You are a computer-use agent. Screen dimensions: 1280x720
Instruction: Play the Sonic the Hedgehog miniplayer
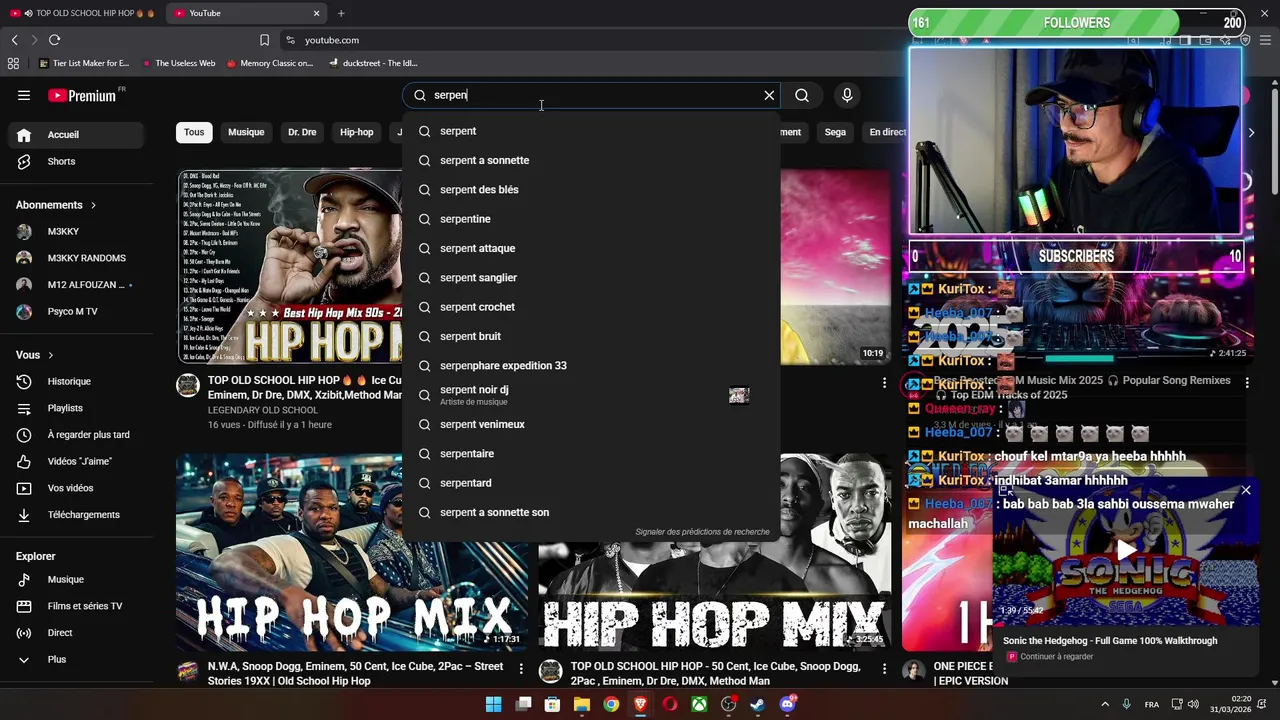[x=1127, y=550]
